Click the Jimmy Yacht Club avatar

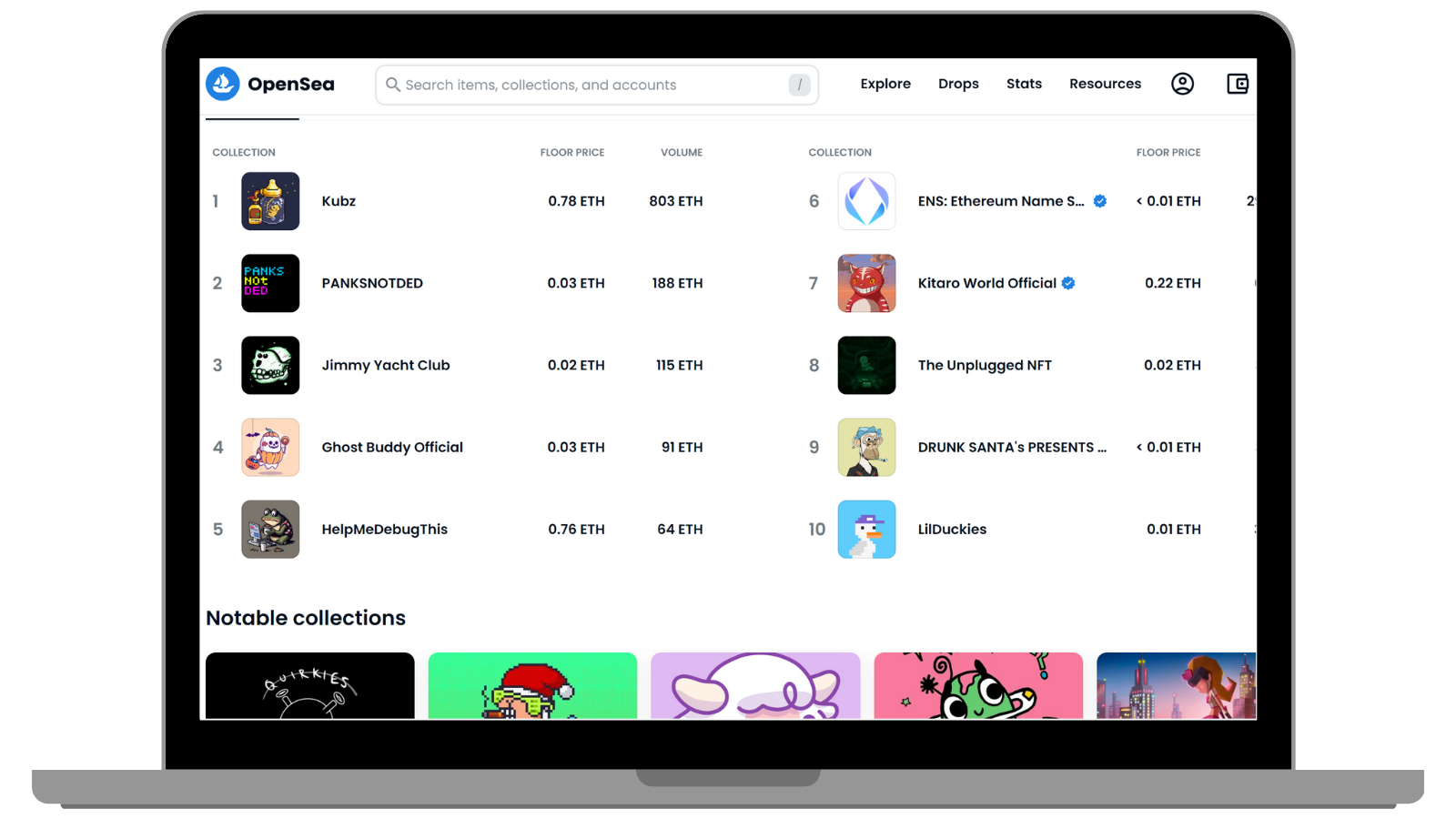coord(270,365)
